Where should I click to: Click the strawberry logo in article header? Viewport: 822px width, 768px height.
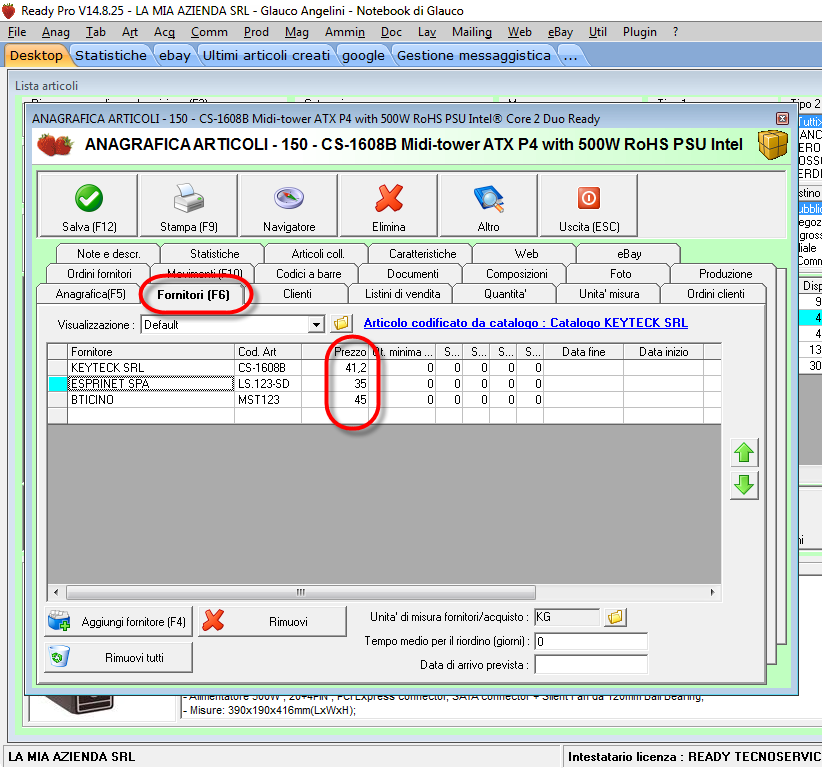click(55, 144)
